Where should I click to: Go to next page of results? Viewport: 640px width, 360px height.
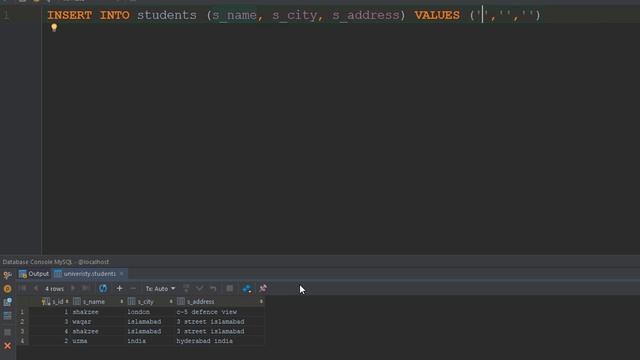[73, 289]
